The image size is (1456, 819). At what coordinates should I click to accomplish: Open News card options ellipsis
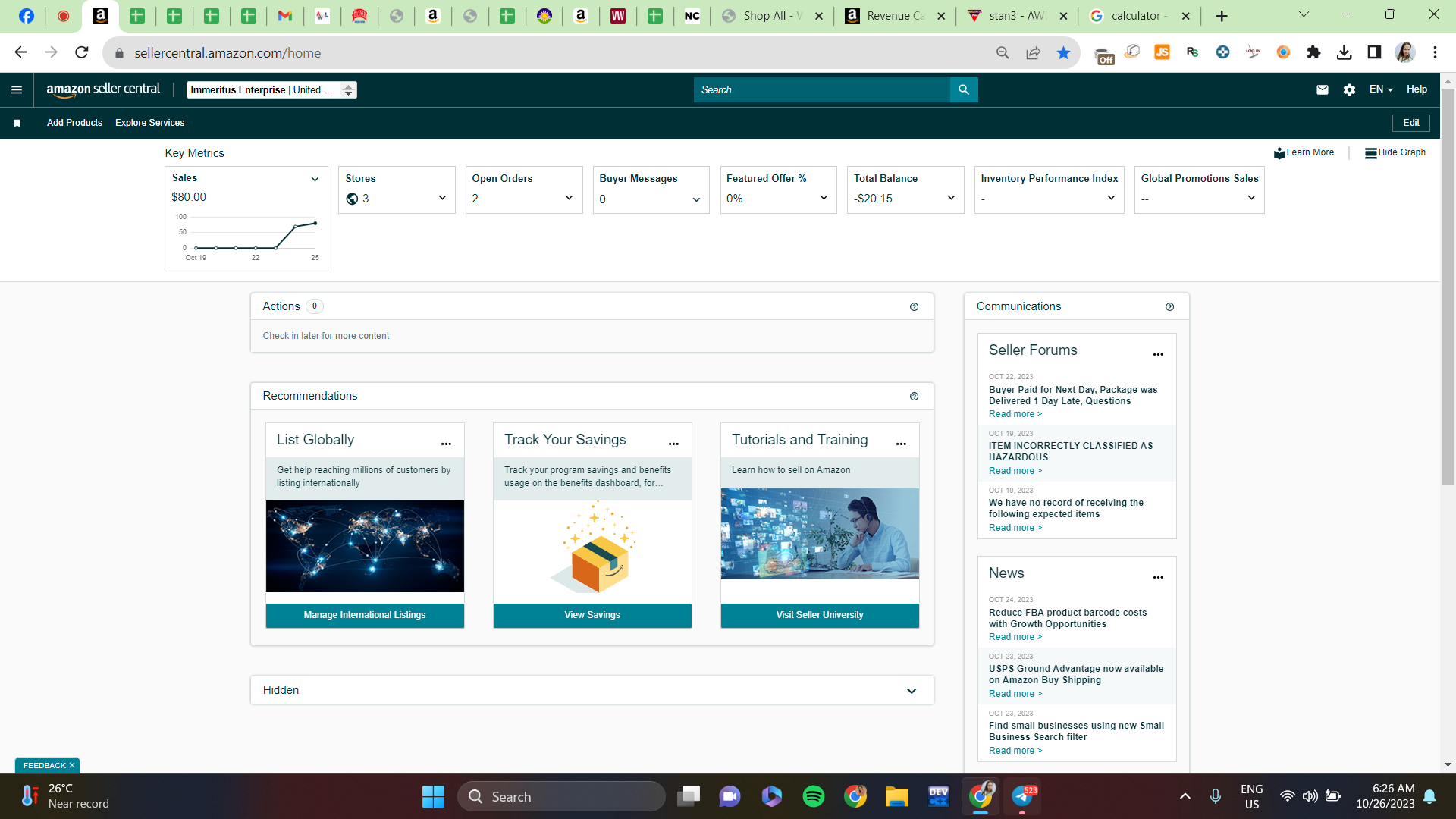(x=1158, y=577)
